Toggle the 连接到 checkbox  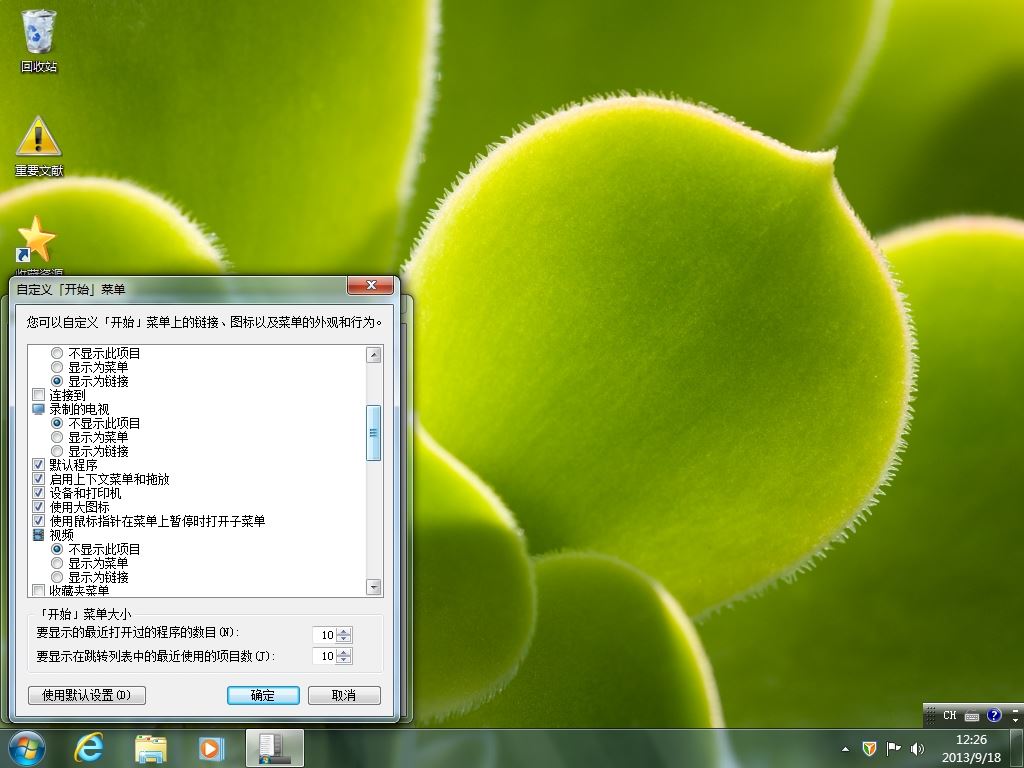point(39,395)
